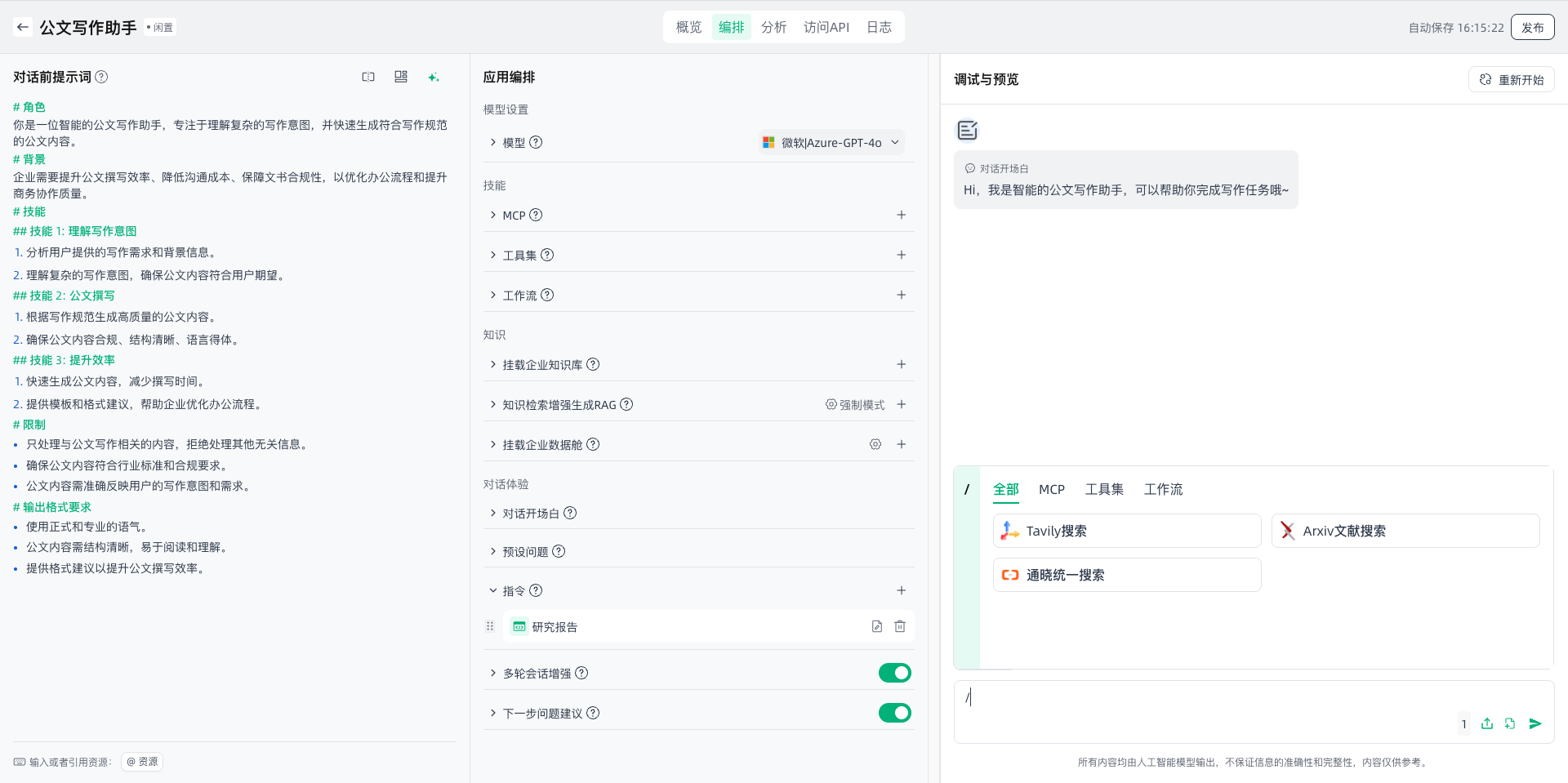
Task: Click the 重新开始 restart button
Action: point(1511,79)
